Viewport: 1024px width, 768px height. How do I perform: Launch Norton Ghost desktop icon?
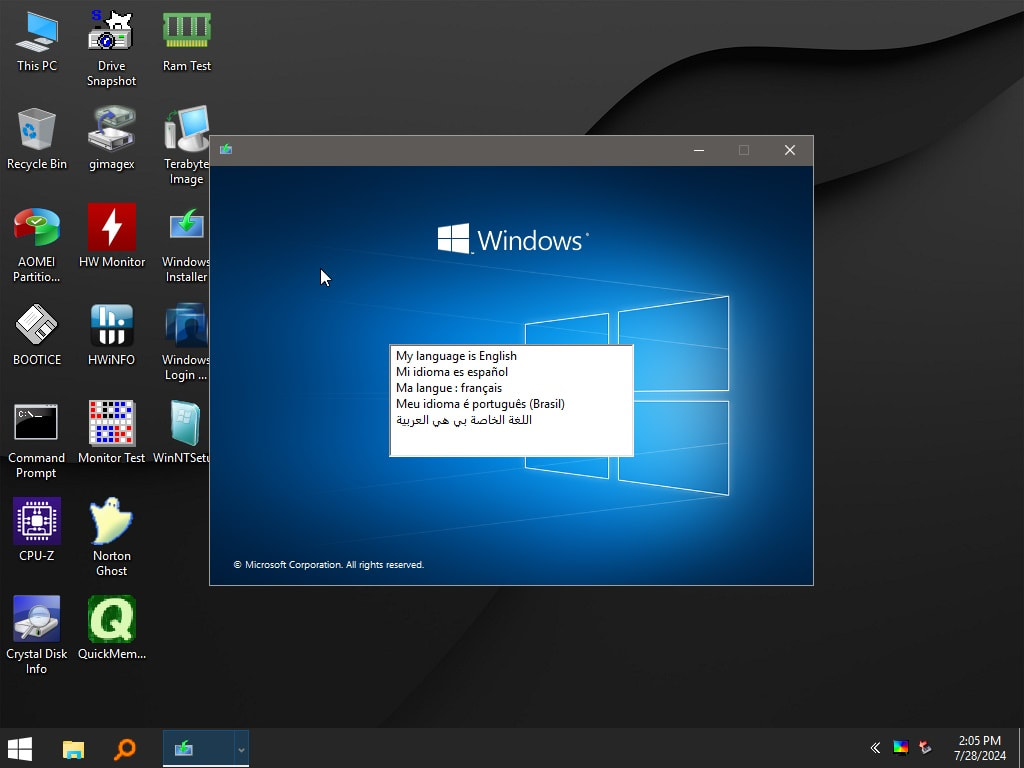pos(112,539)
